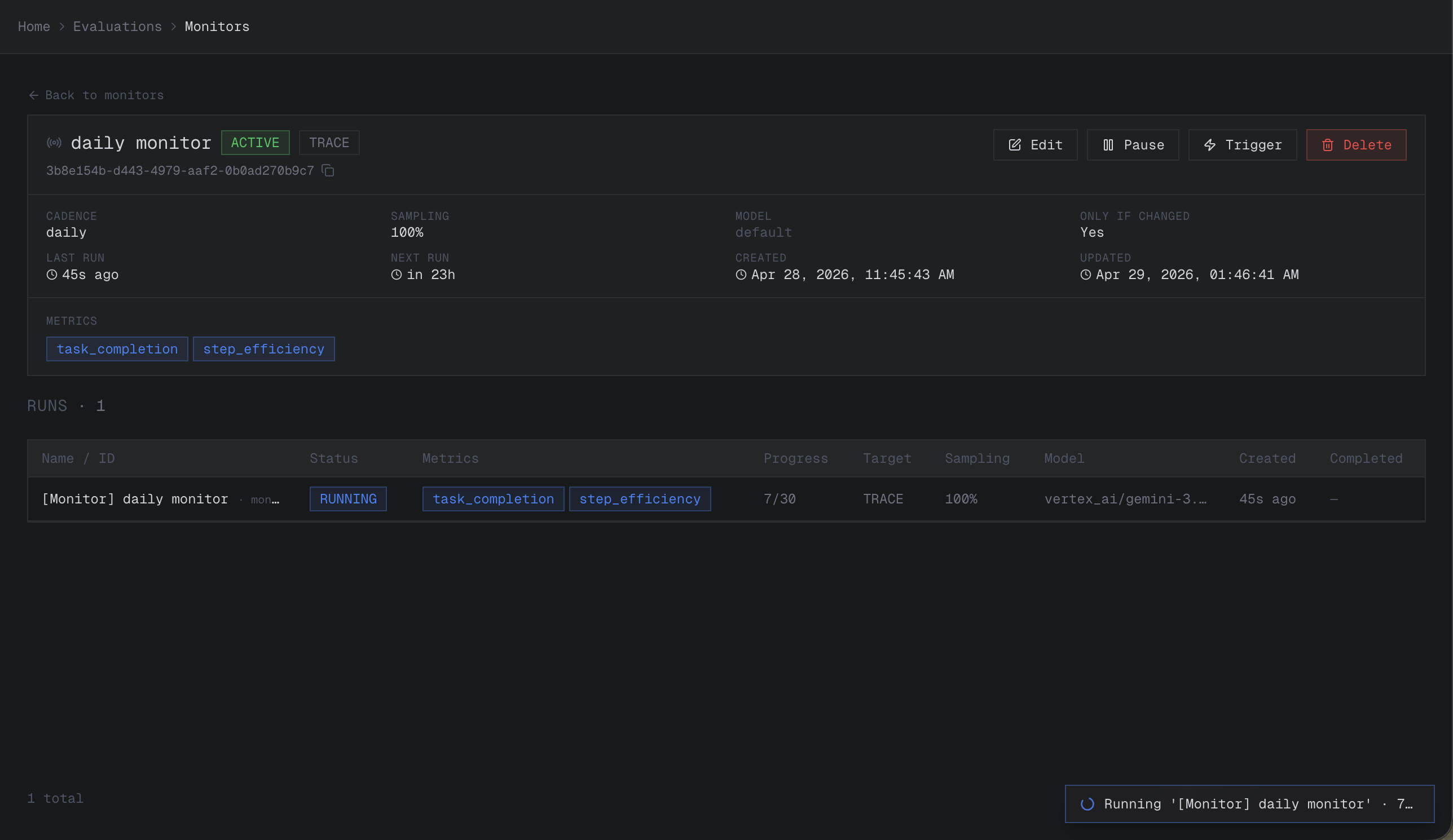Click the TRACE target cell in the run row
Image resolution: width=1453 pixels, height=840 pixels.
pos(883,499)
